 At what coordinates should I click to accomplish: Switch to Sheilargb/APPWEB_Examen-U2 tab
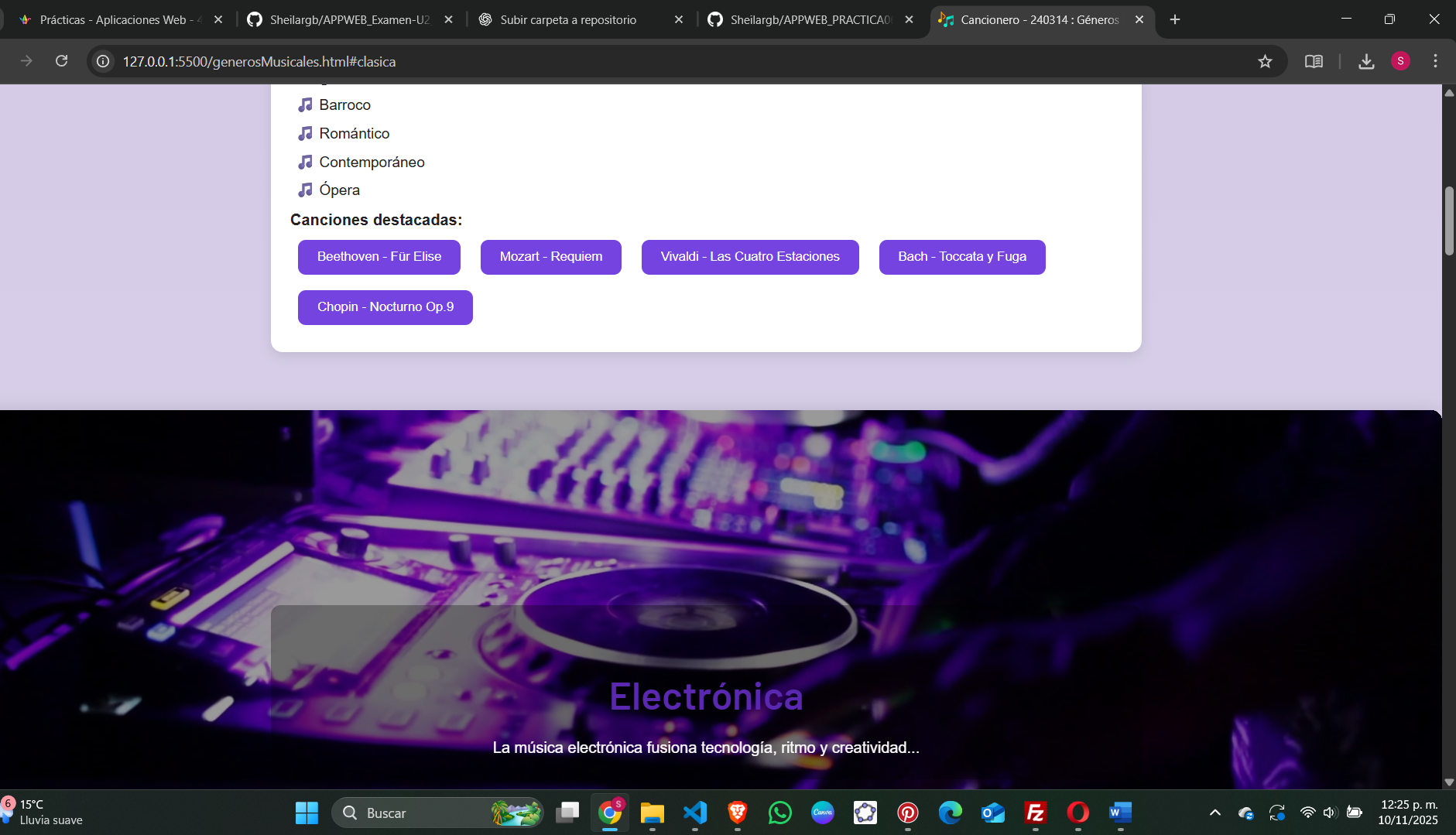coord(348,19)
